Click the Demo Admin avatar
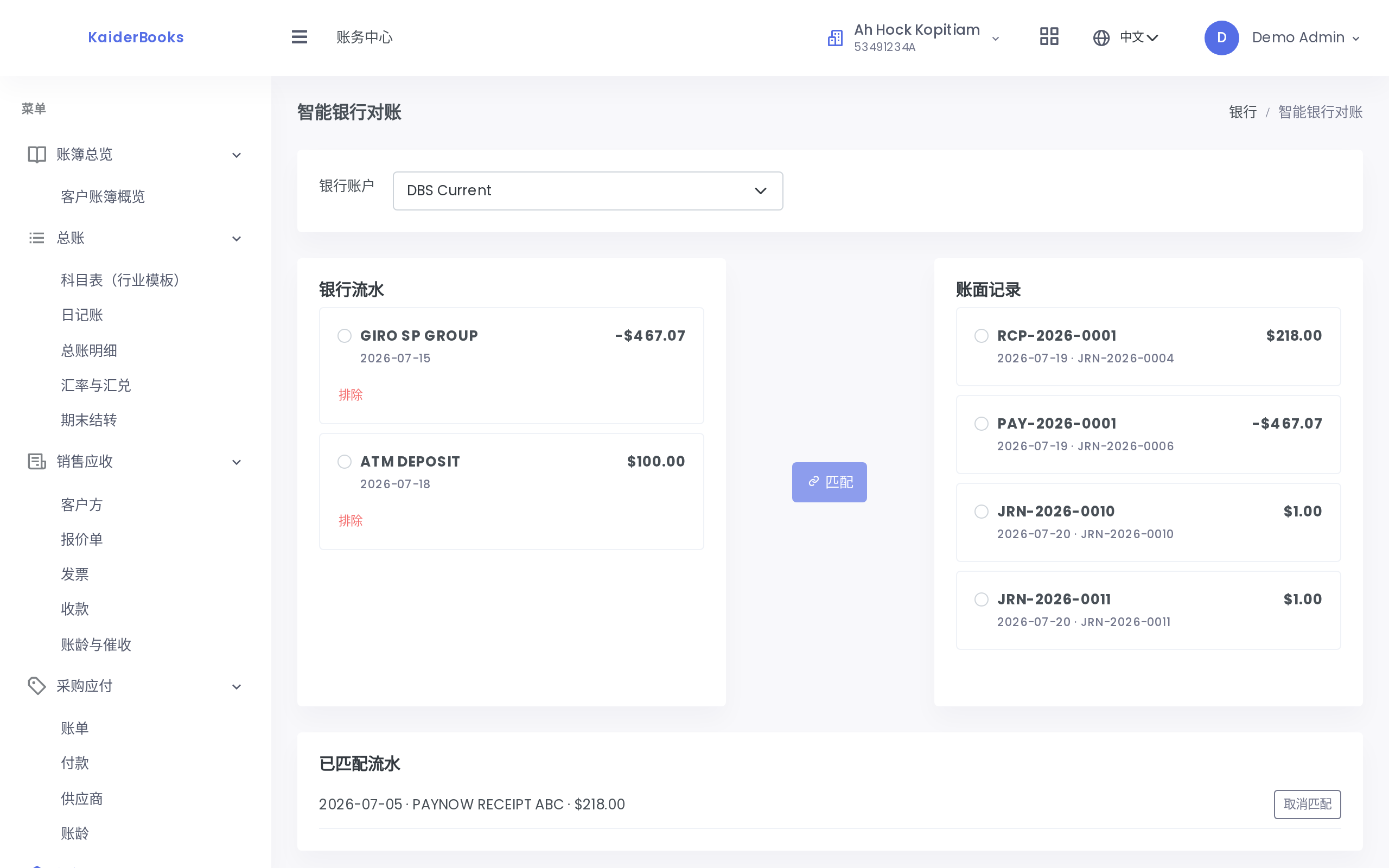The image size is (1389, 868). [1221, 38]
